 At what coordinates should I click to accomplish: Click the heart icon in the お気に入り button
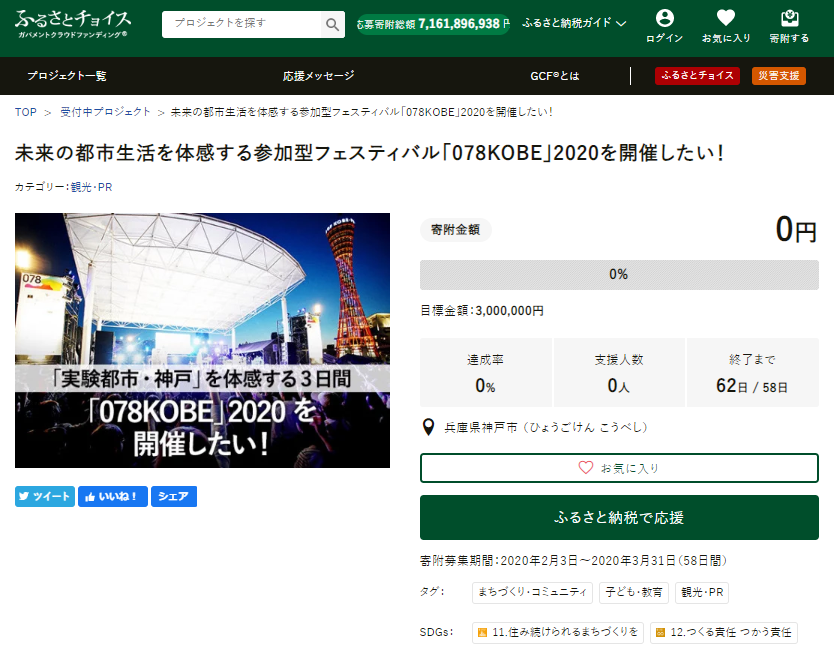(586, 468)
